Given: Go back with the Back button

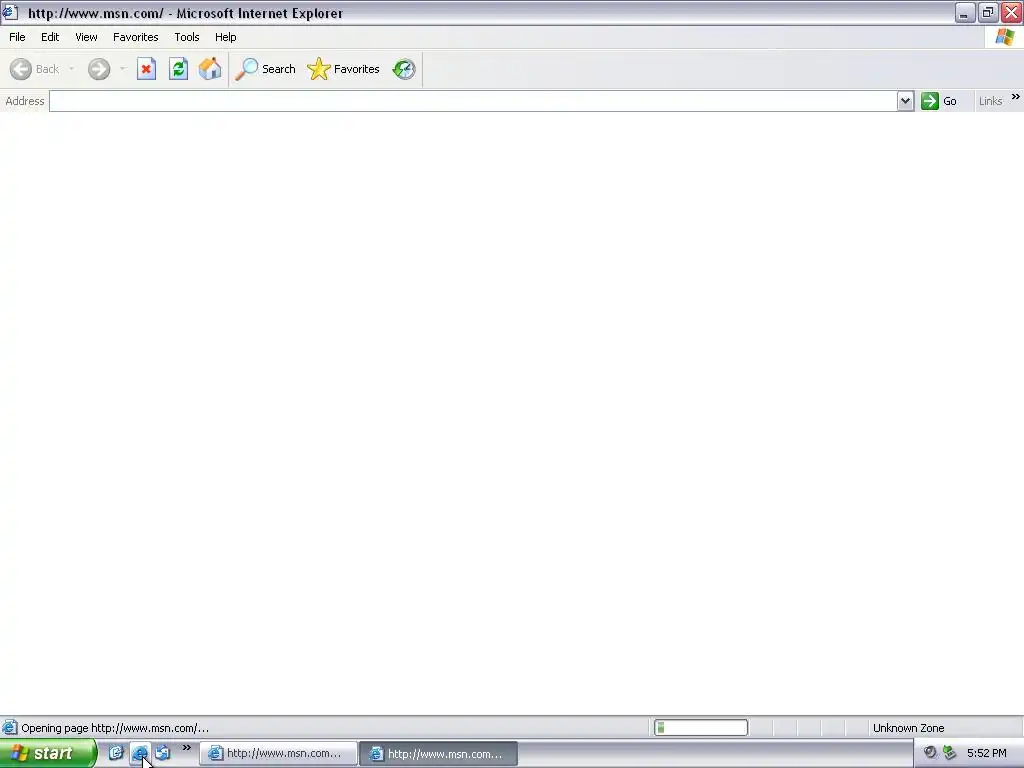Looking at the screenshot, I should [35, 69].
